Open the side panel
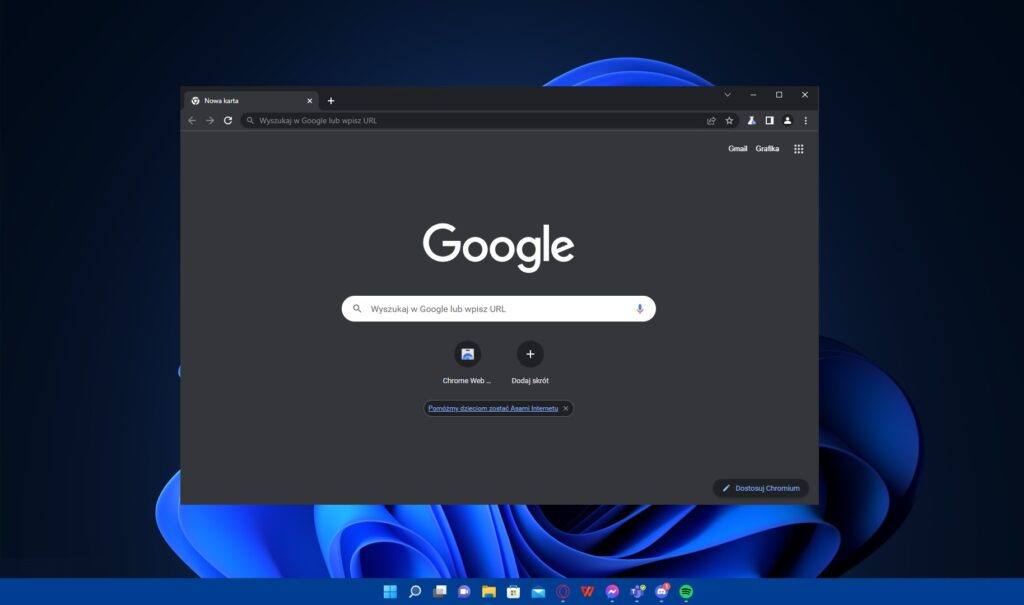 click(x=769, y=120)
